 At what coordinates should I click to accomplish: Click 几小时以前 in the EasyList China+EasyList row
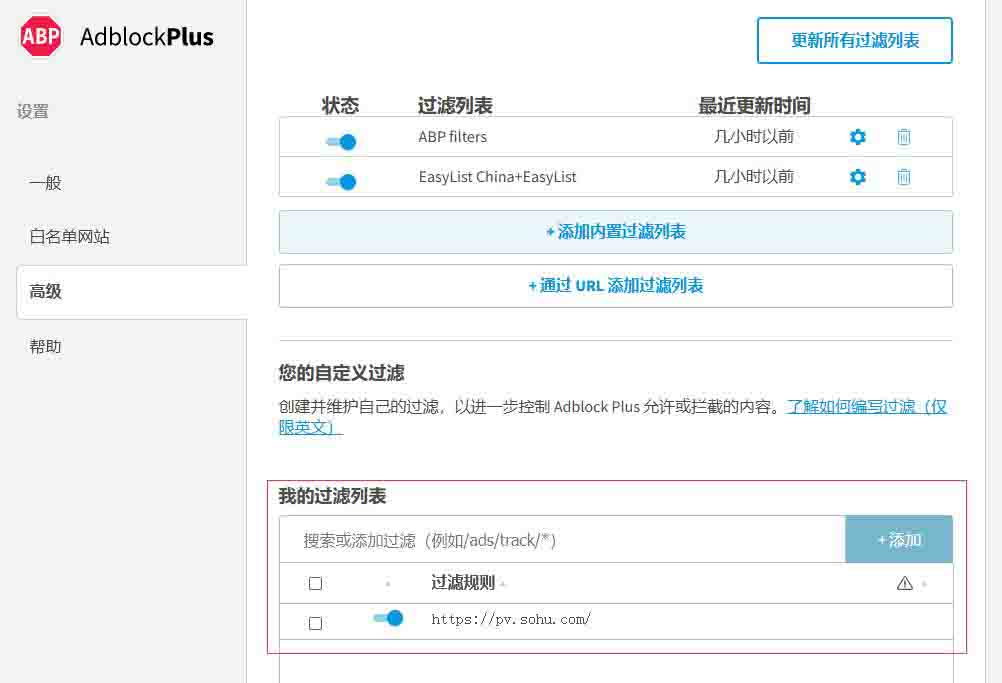point(753,177)
